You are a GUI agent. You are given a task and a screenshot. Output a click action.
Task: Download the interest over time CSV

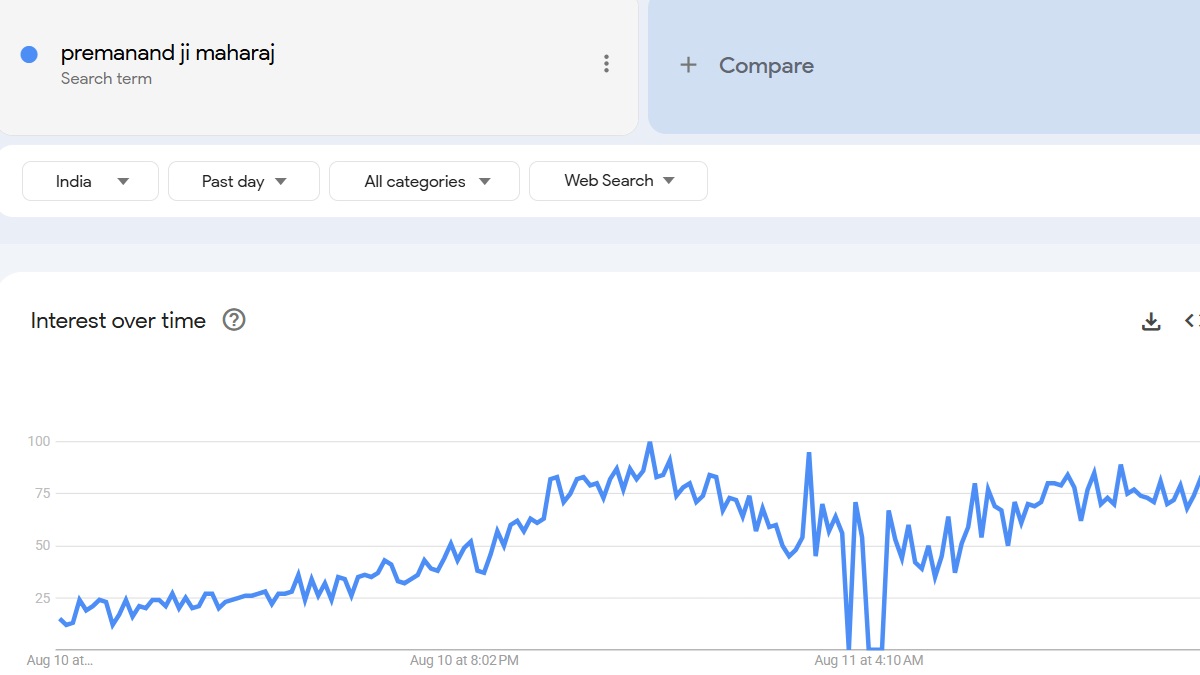pyautogui.click(x=1151, y=321)
